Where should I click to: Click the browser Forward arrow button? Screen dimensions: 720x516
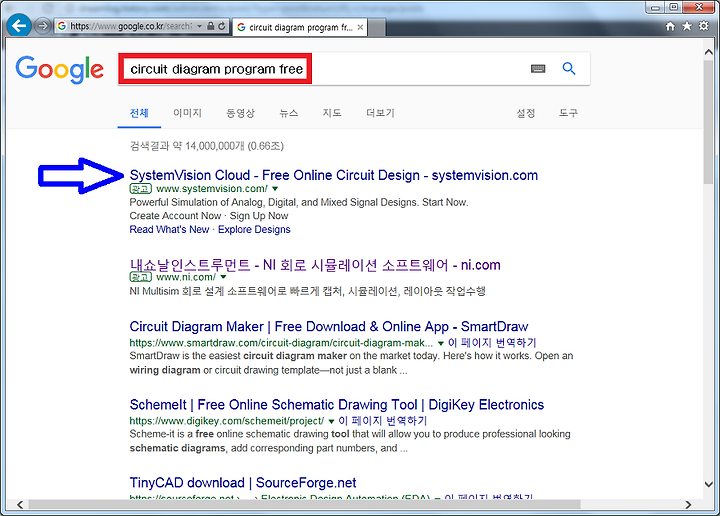coord(43,26)
